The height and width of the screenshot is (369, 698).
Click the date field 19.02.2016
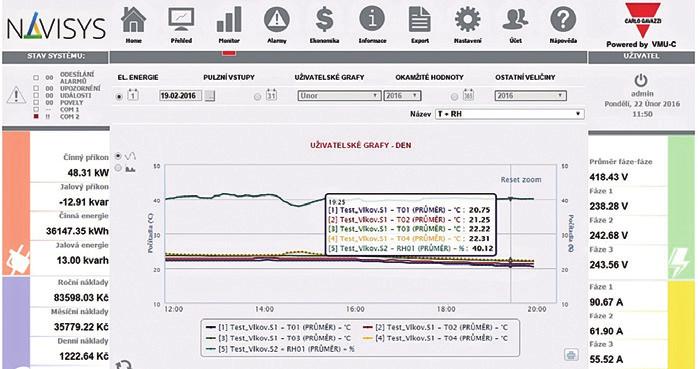point(180,96)
